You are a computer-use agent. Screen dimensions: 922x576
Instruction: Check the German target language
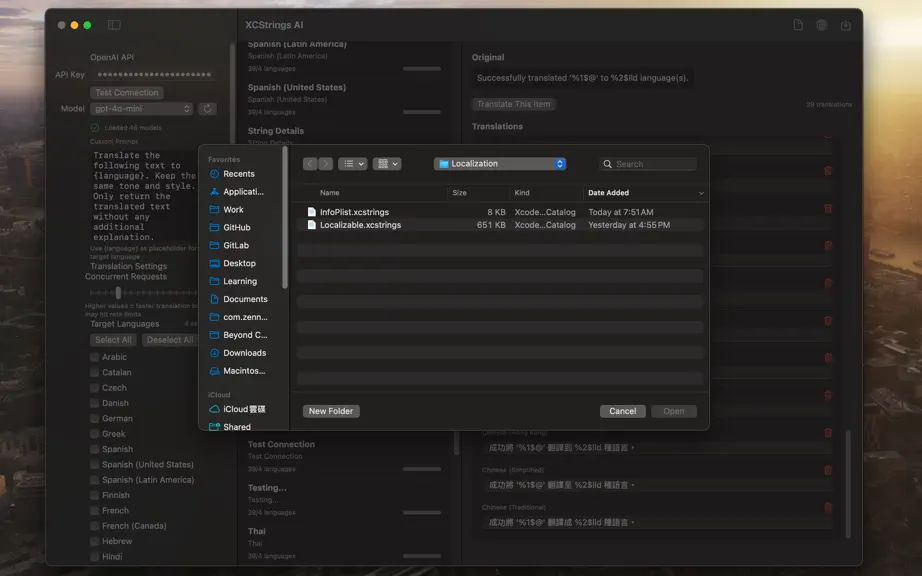pyautogui.click(x=94, y=418)
